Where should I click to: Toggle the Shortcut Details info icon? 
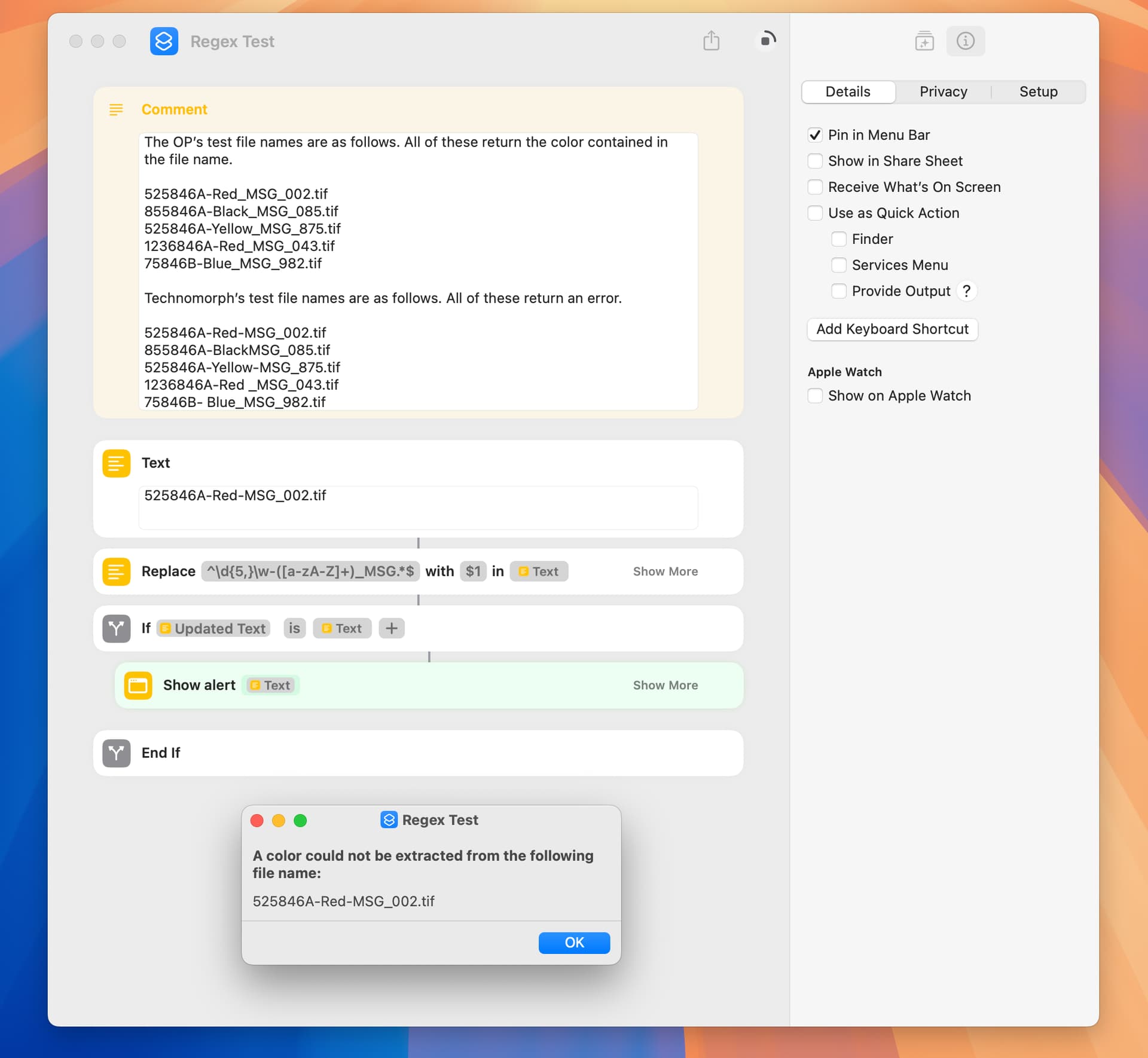(966, 41)
